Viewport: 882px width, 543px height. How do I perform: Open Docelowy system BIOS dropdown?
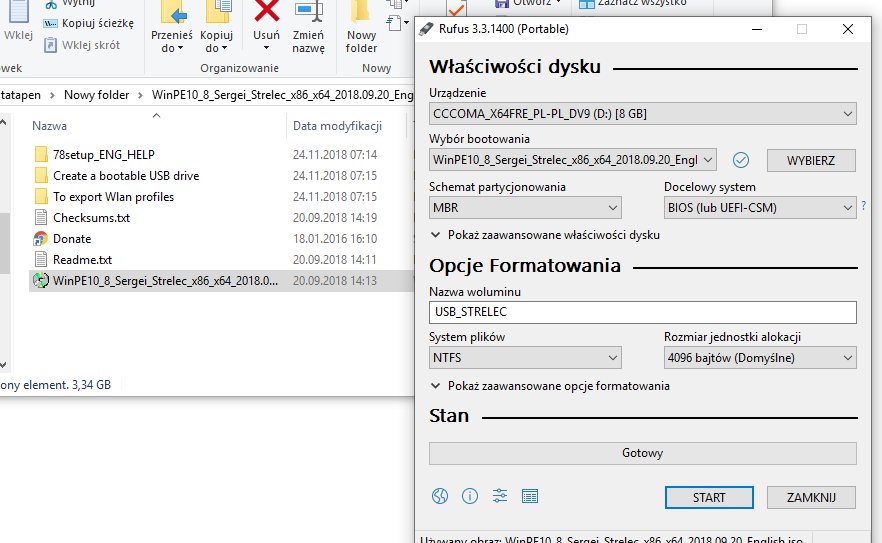[x=760, y=208]
